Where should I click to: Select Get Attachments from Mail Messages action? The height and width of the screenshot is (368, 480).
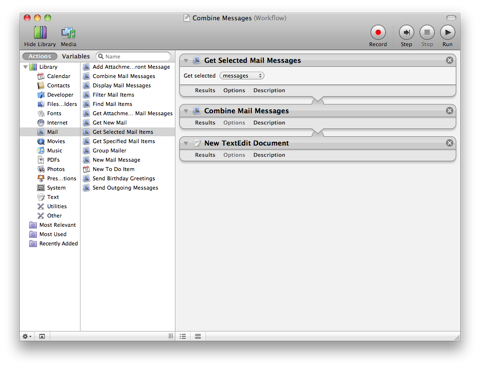[128, 114]
